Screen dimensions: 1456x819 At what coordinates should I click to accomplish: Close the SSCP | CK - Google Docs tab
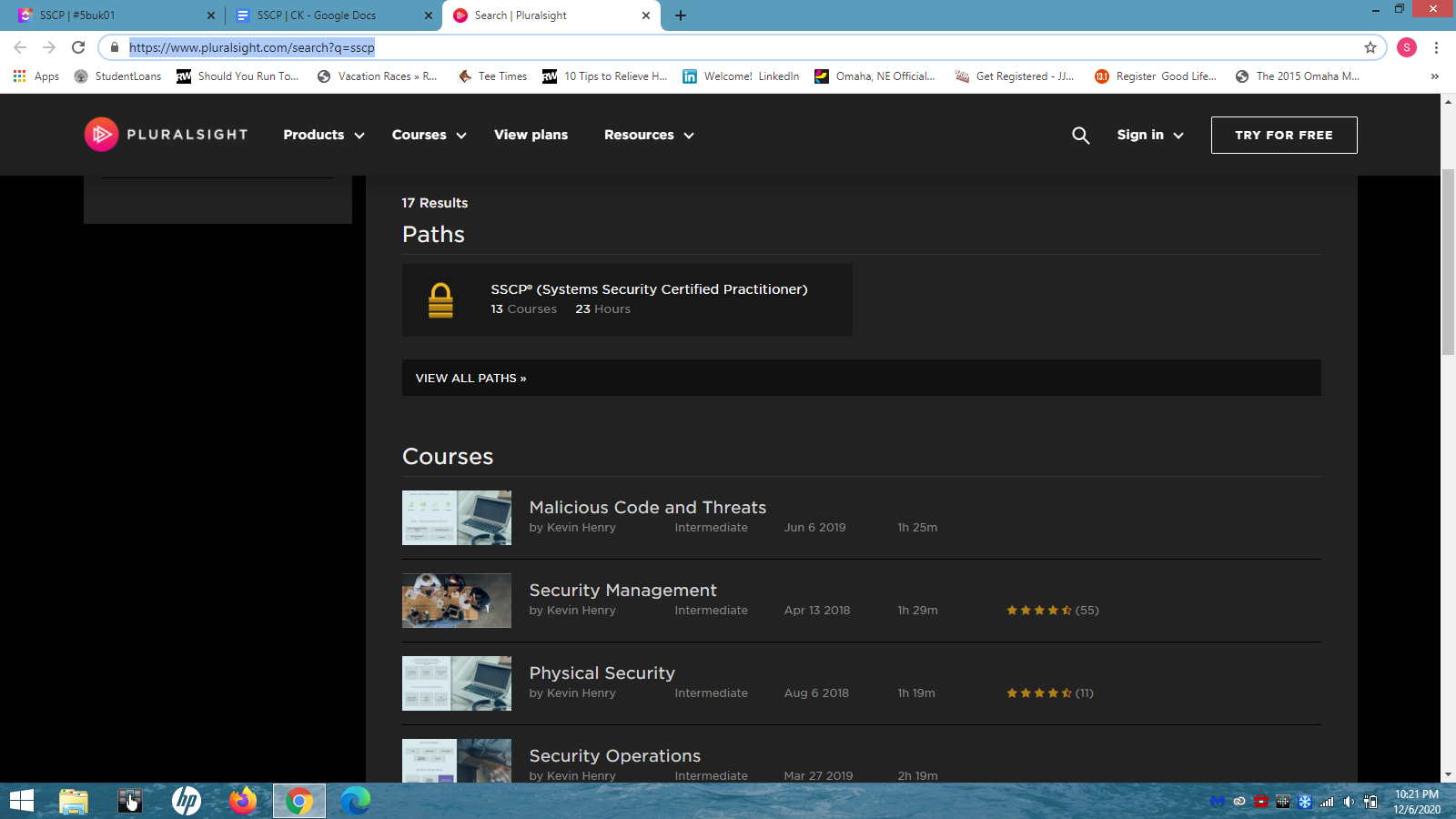tap(429, 15)
